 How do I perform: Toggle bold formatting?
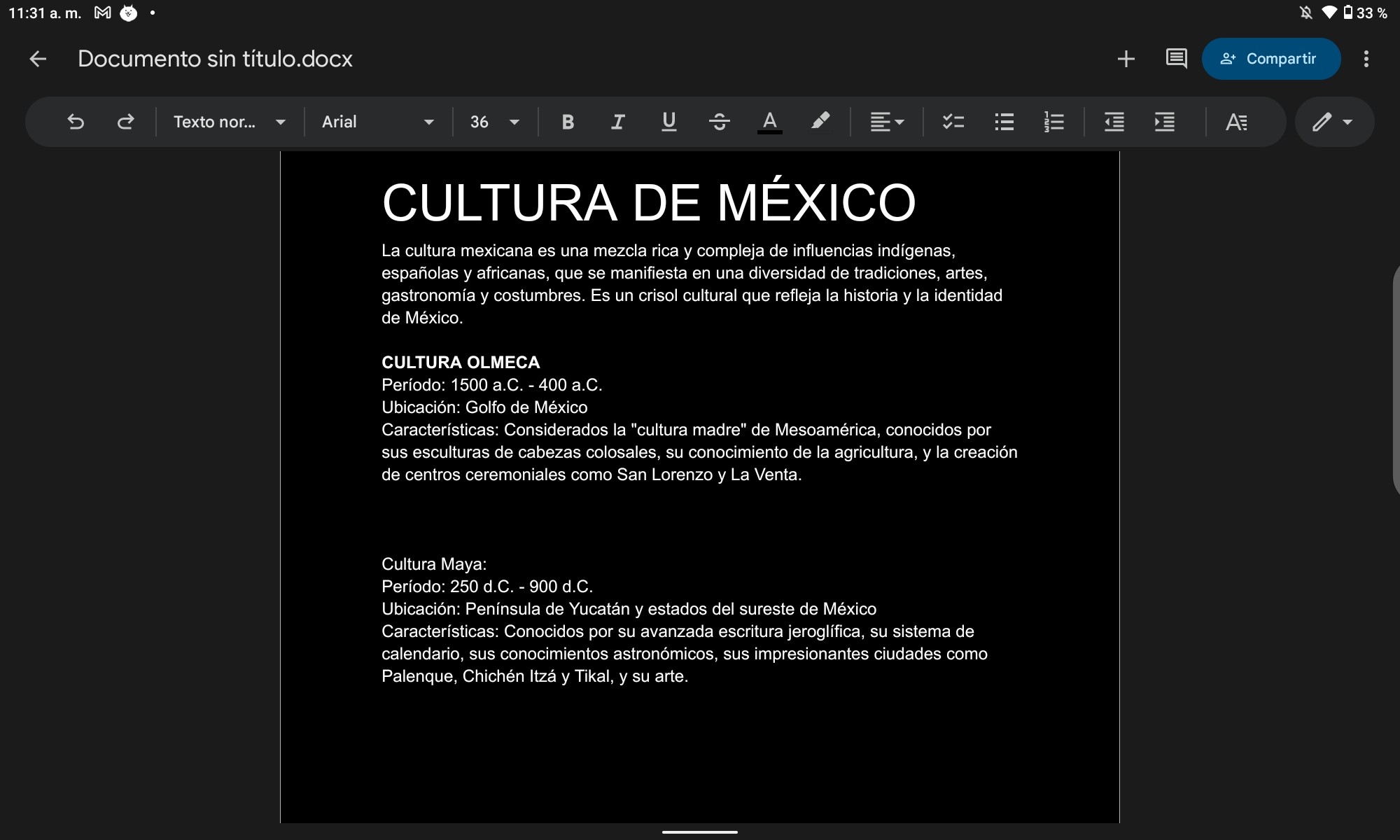(568, 122)
